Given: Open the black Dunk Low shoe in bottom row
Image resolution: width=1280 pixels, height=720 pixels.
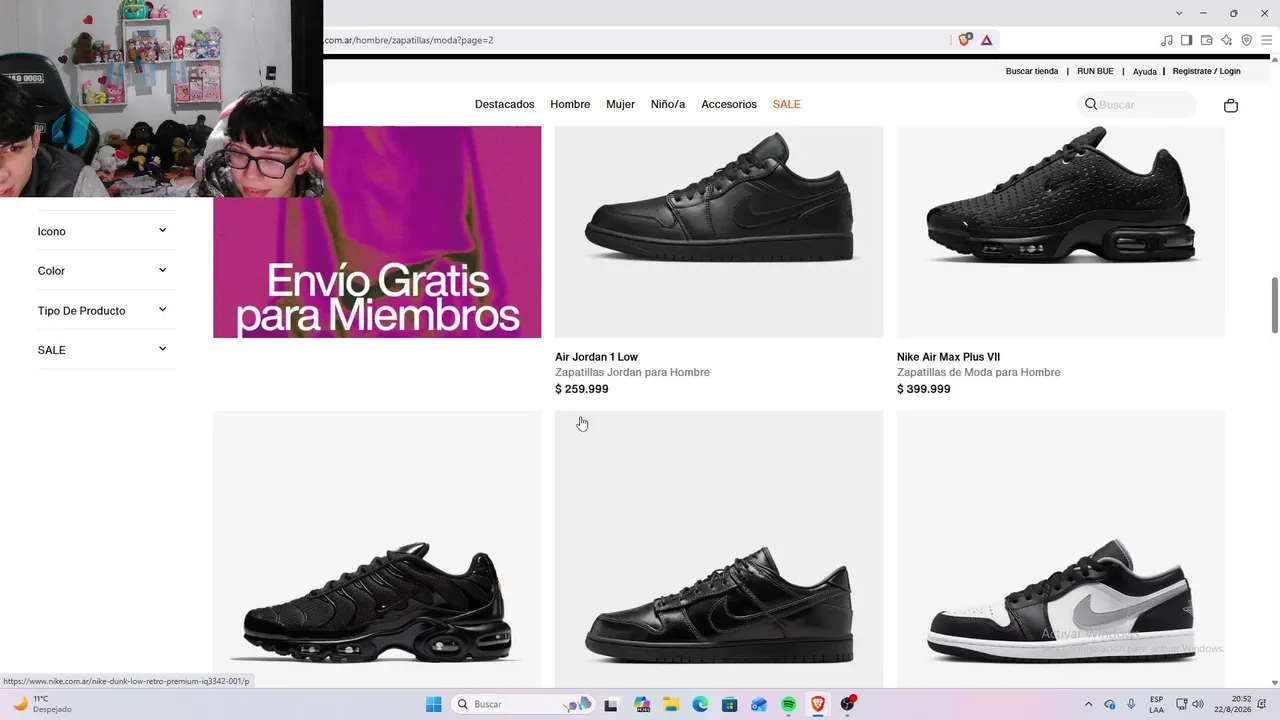Looking at the screenshot, I should (719, 550).
